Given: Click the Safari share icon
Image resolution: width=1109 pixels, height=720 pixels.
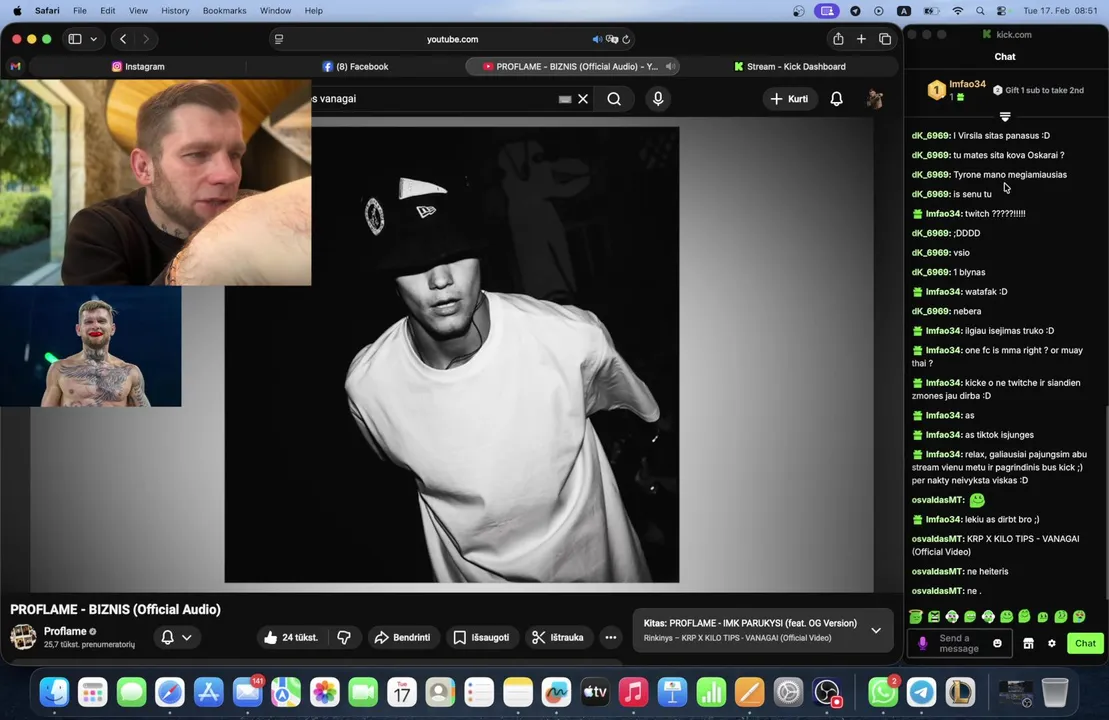Looking at the screenshot, I should click(x=838, y=39).
